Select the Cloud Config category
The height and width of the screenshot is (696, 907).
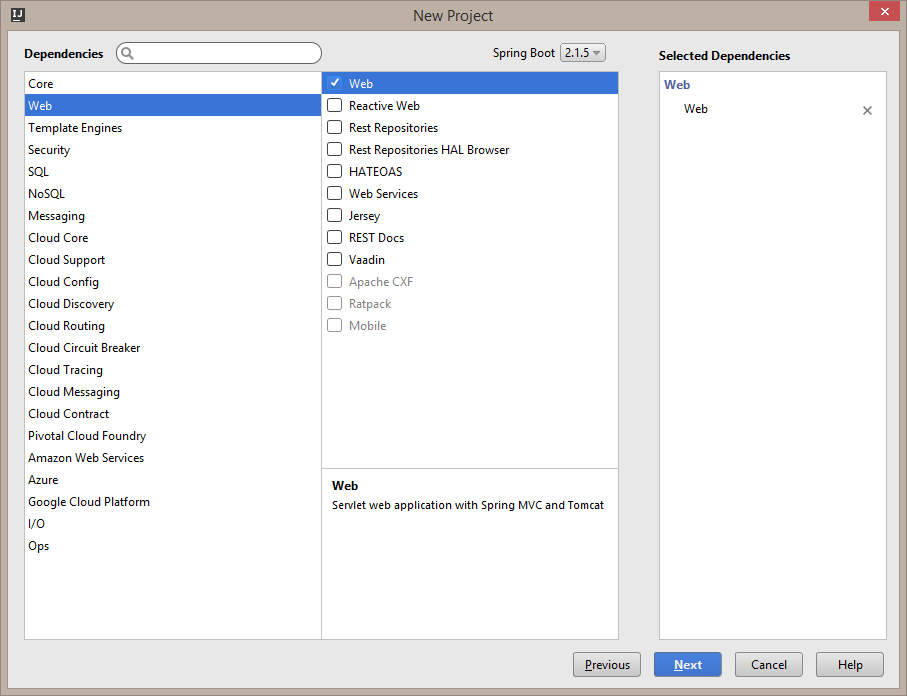[x=173, y=281]
